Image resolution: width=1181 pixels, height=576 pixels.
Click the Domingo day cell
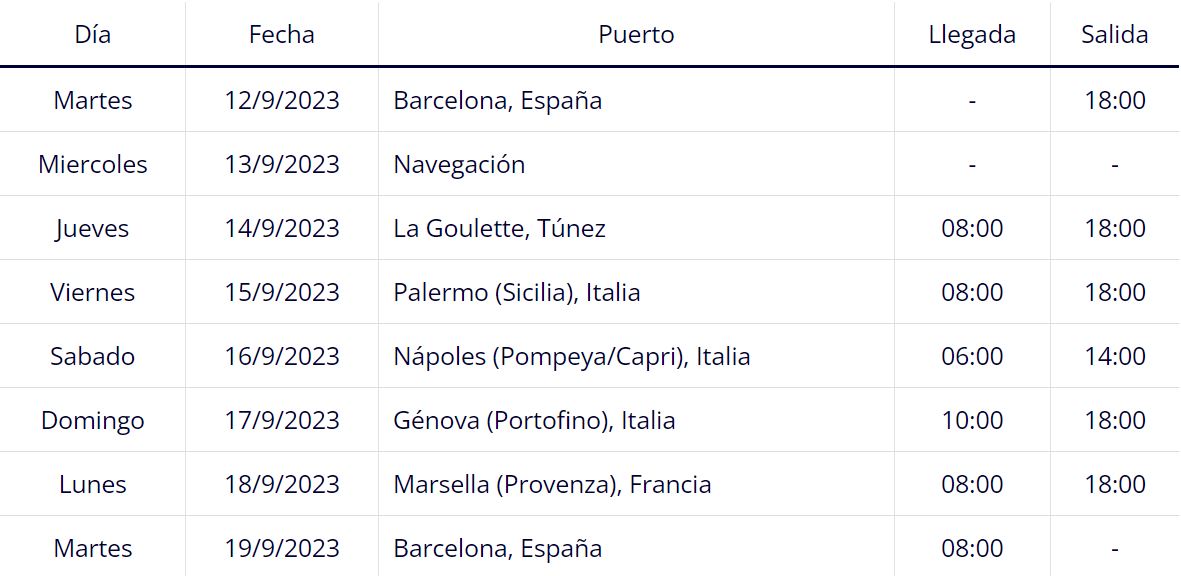click(x=93, y=421)
